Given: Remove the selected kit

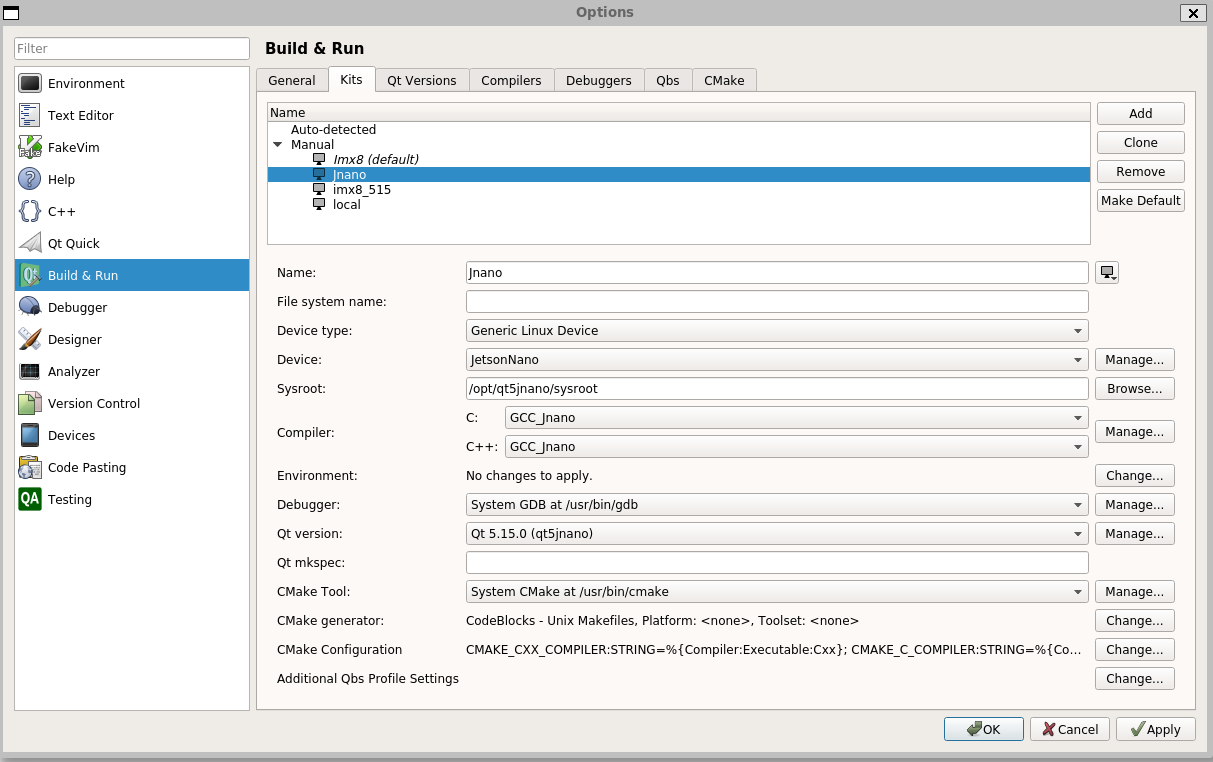Looking at the screenshot, I should 1141,172.
